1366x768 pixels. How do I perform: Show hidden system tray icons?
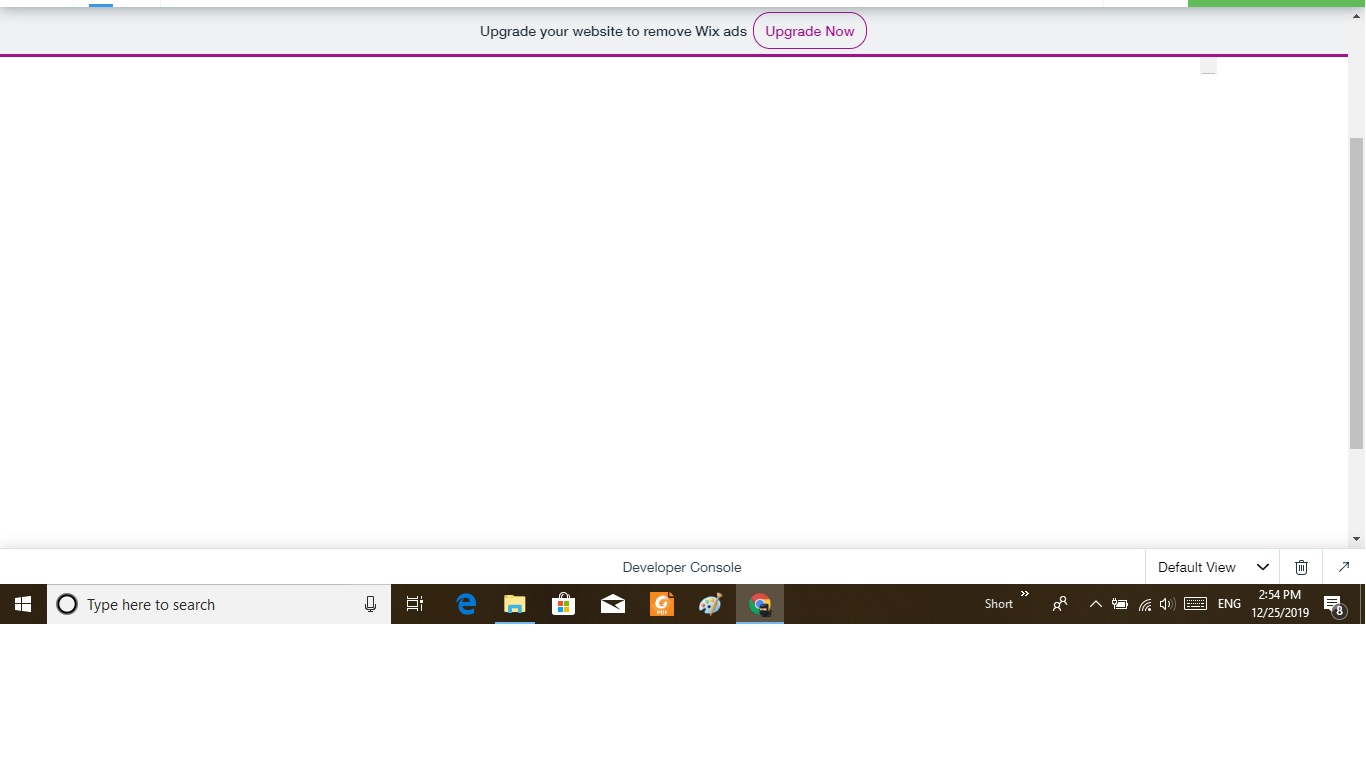tap(1095, 604)
